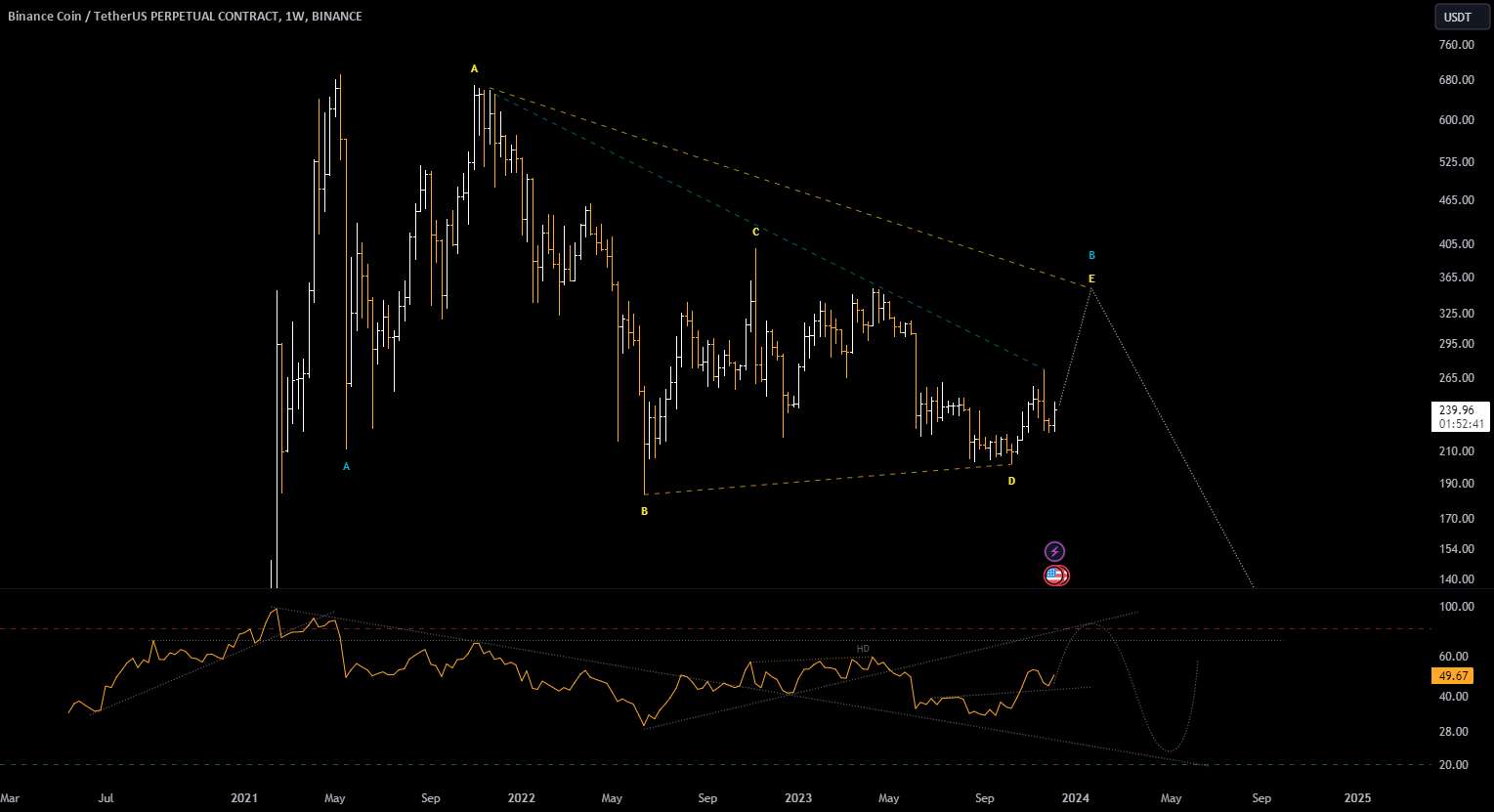Click the RSI value label 49.67
The width and height of the screenshot is (1494, 812).
click(1453, 676)
